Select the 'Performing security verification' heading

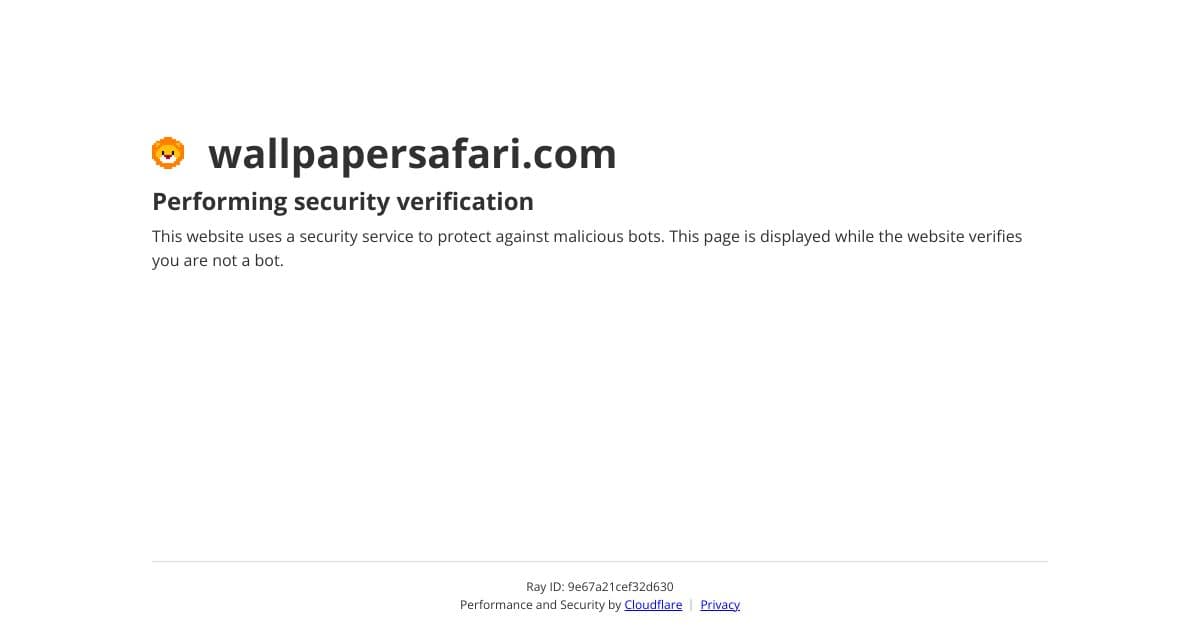(x=343, y=202)
